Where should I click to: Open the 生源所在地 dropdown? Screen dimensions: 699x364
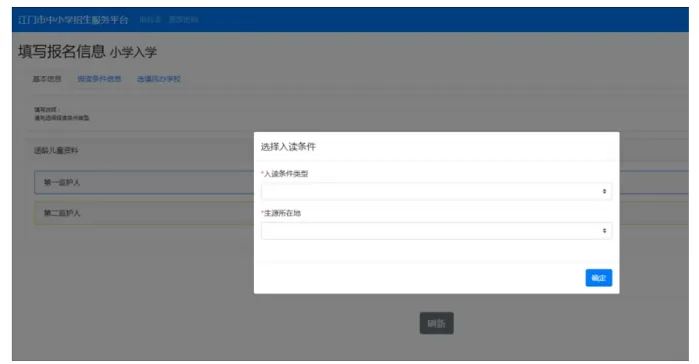point(436,231)
